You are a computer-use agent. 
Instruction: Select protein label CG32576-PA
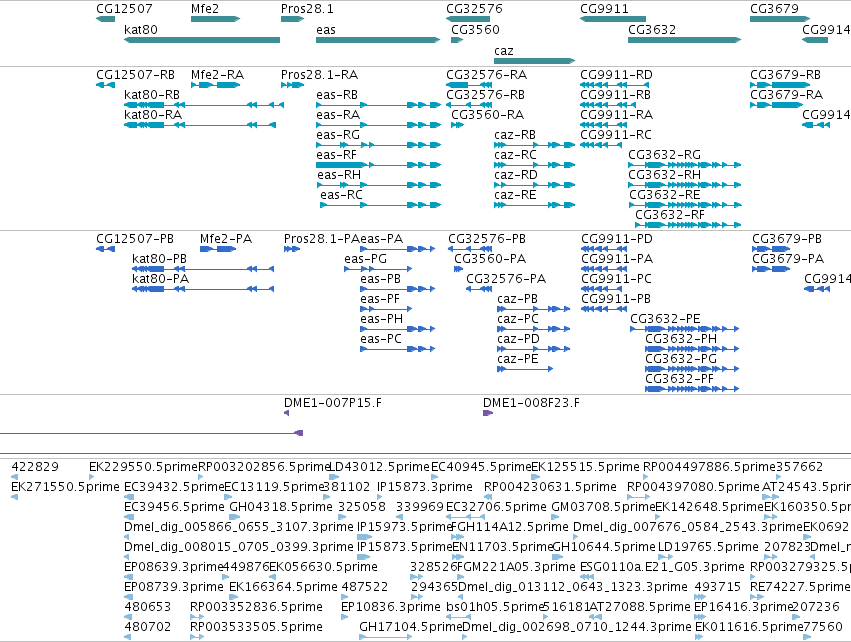pos(506,279)
